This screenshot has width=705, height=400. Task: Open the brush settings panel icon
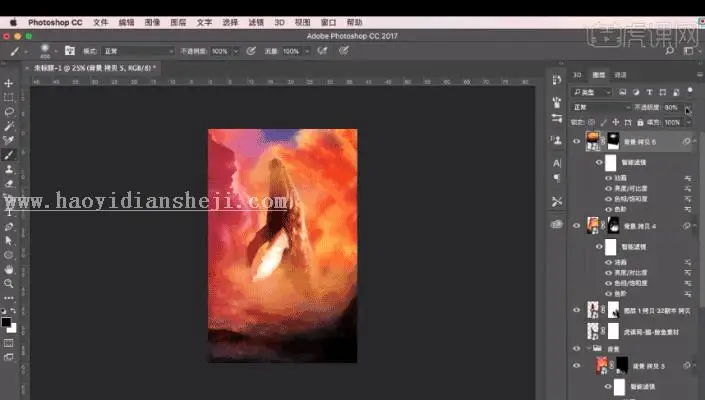coord(70,51)
